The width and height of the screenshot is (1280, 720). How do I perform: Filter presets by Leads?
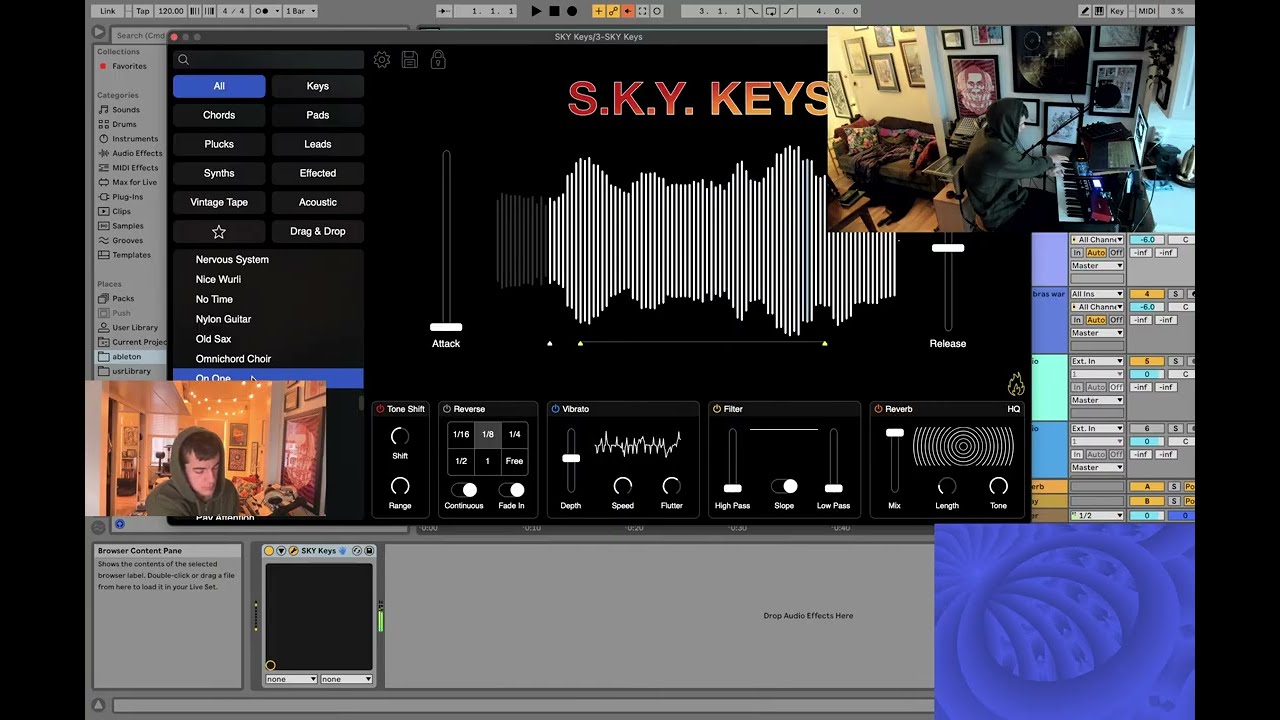(x=318, y=144)
